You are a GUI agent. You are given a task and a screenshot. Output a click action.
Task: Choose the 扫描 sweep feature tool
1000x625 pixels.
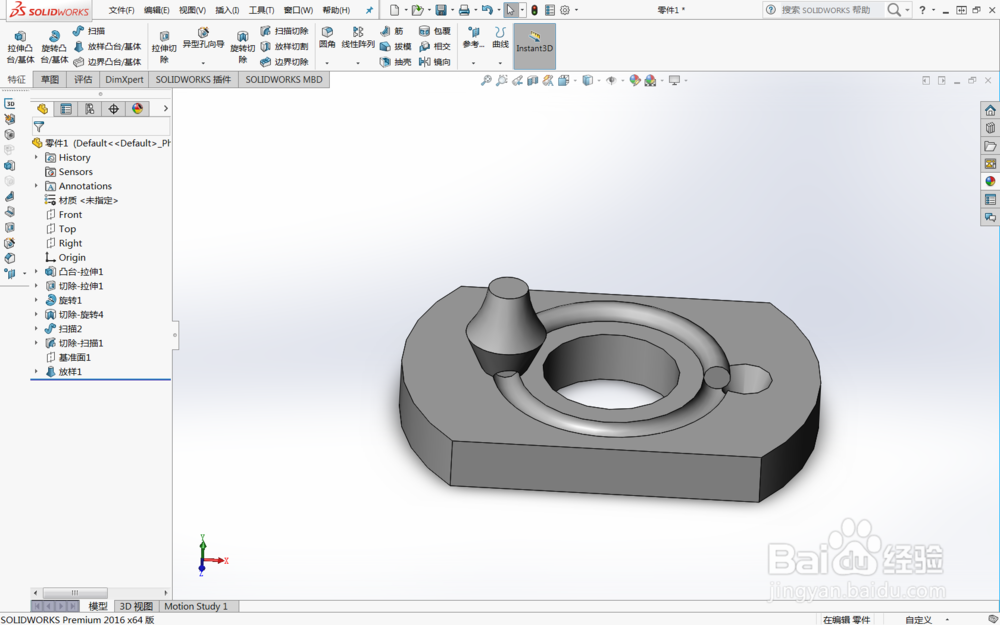tap(89, 31)
